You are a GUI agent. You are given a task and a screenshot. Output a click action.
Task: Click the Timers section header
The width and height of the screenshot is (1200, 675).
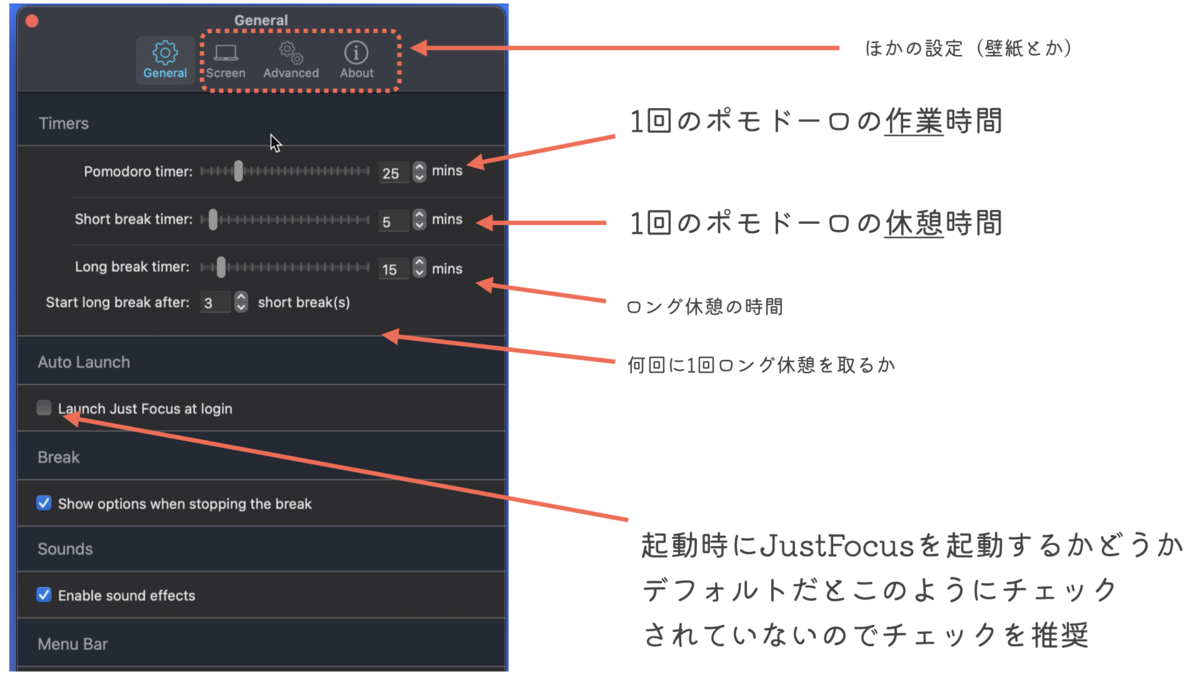[64, 123]
